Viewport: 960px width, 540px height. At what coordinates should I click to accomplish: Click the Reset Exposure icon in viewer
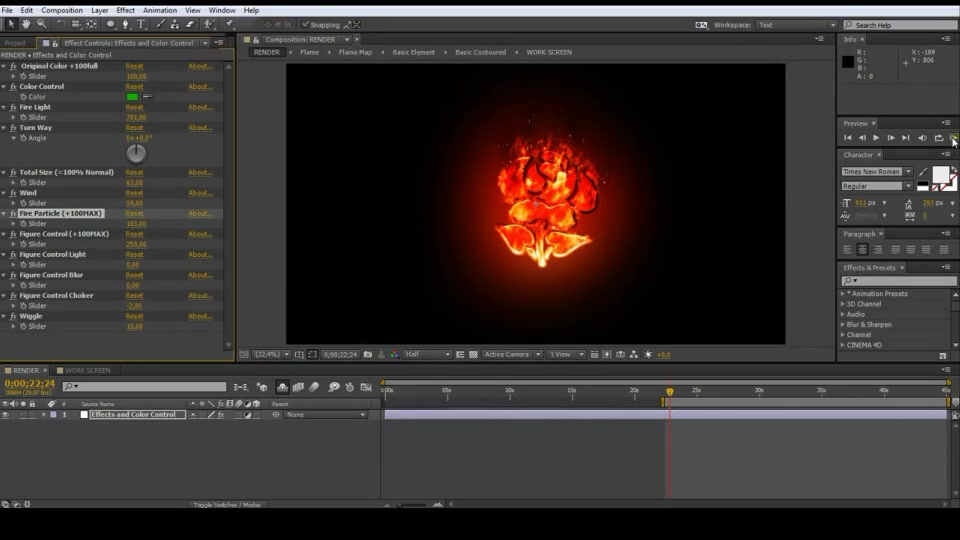pyautogui.click(x=648, y=354)
